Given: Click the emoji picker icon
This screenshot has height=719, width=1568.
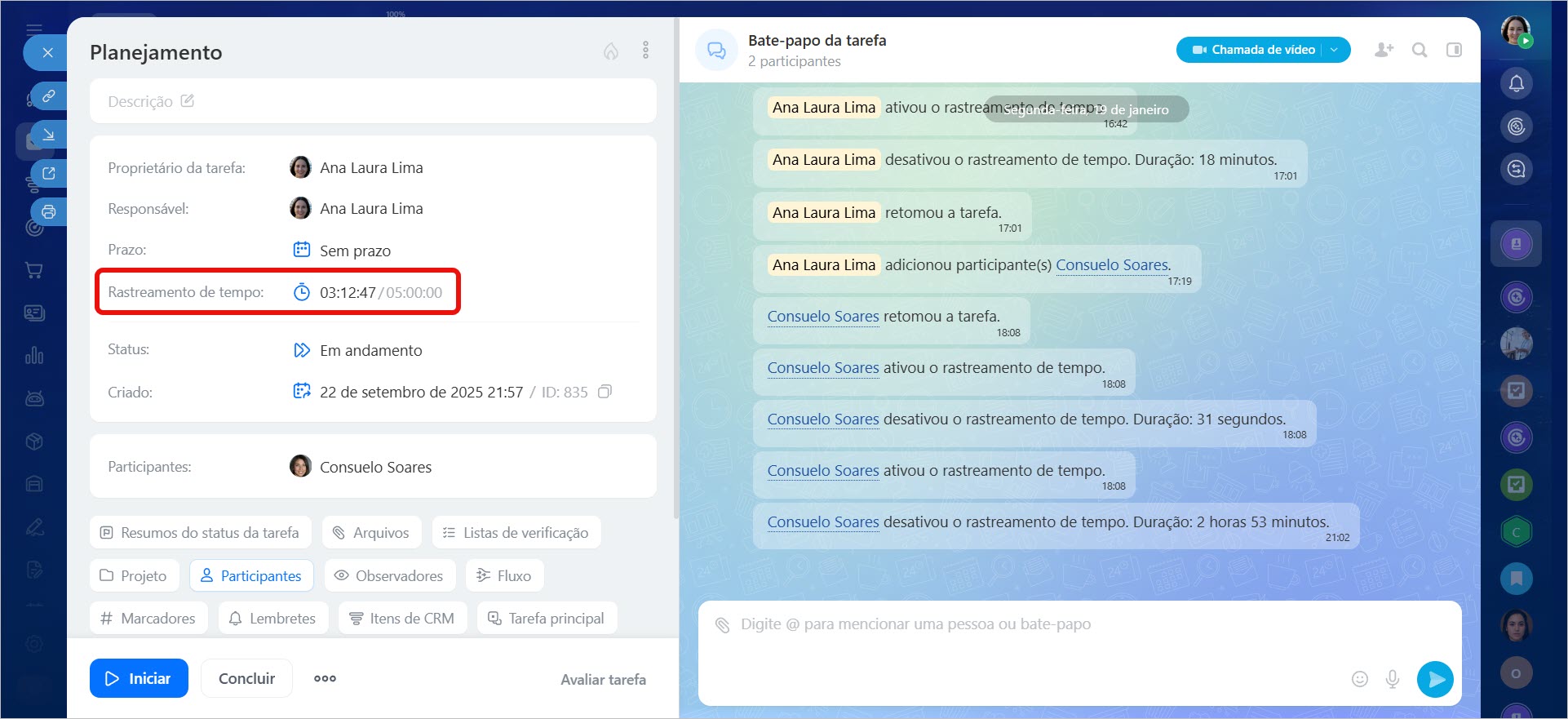Looking at the screenshot, I should [x=1359, y=679].
